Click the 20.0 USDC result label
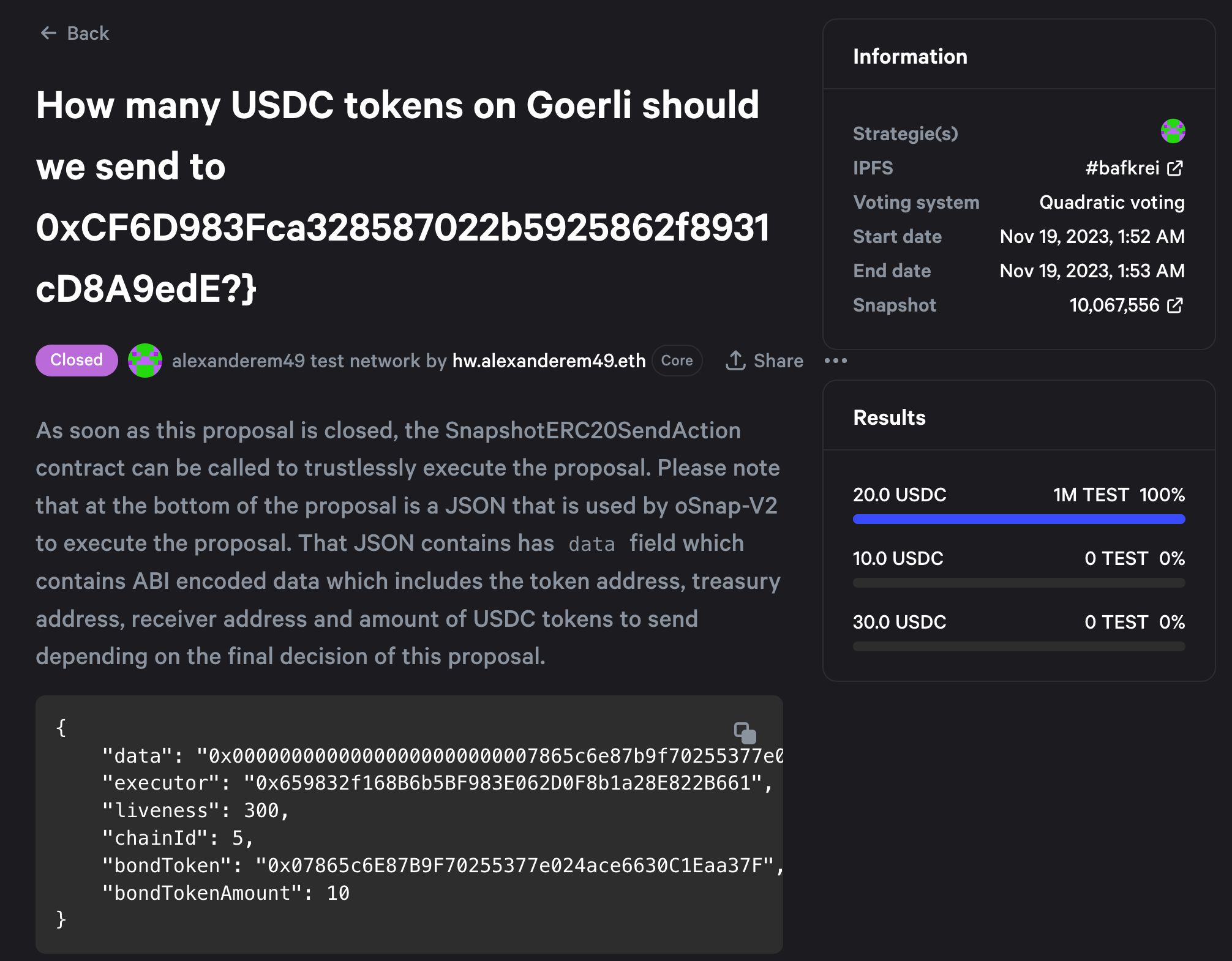This screenshot has width=1232, height=961. (x=900, y=495)
